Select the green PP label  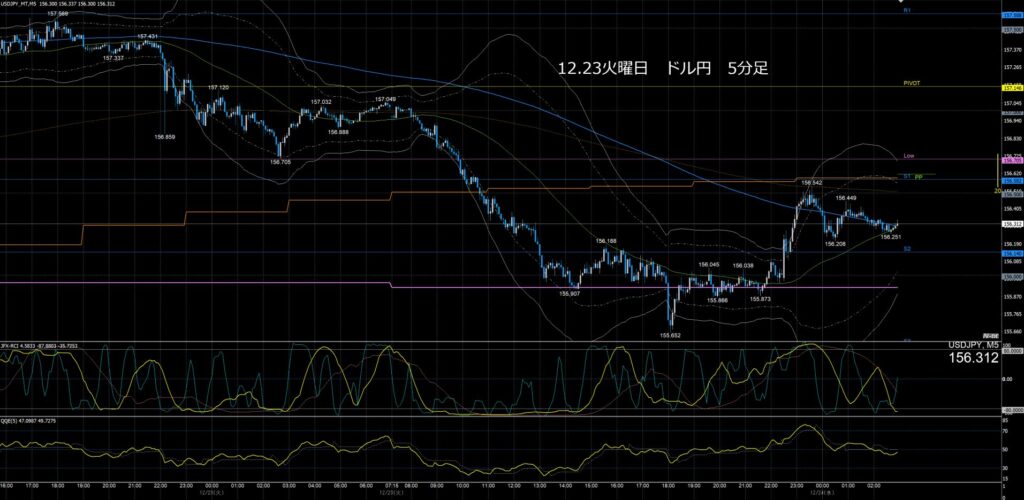(918, 176)
